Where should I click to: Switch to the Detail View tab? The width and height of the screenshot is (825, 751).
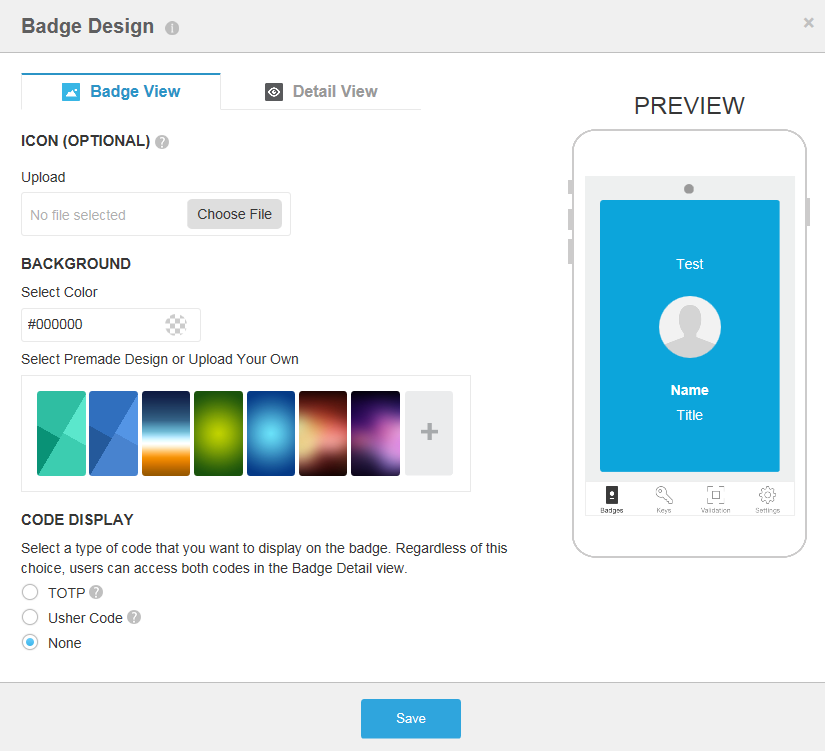click(x=321, y=92)
